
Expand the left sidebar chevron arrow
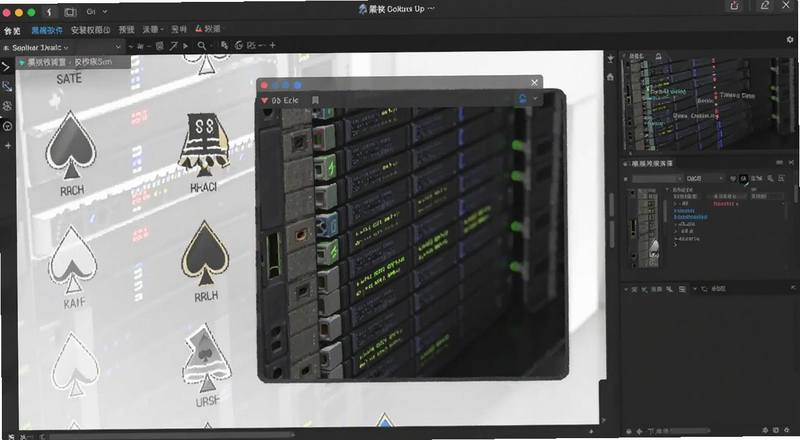(6, 67)
